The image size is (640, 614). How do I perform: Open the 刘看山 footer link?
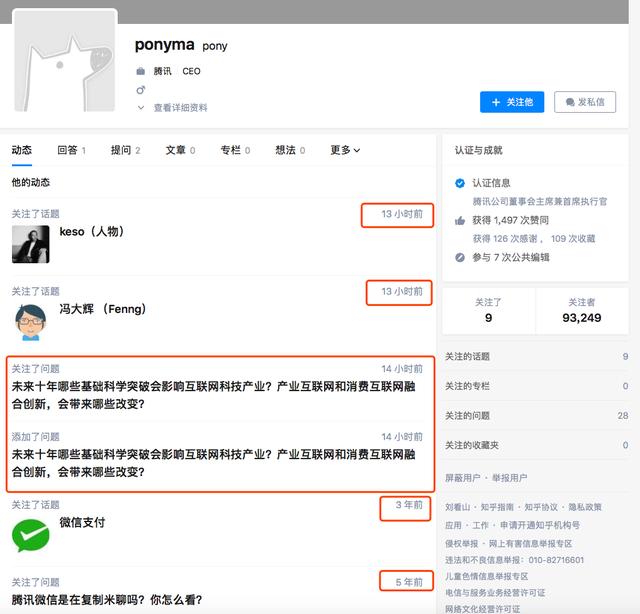click(x=457, y=507)
